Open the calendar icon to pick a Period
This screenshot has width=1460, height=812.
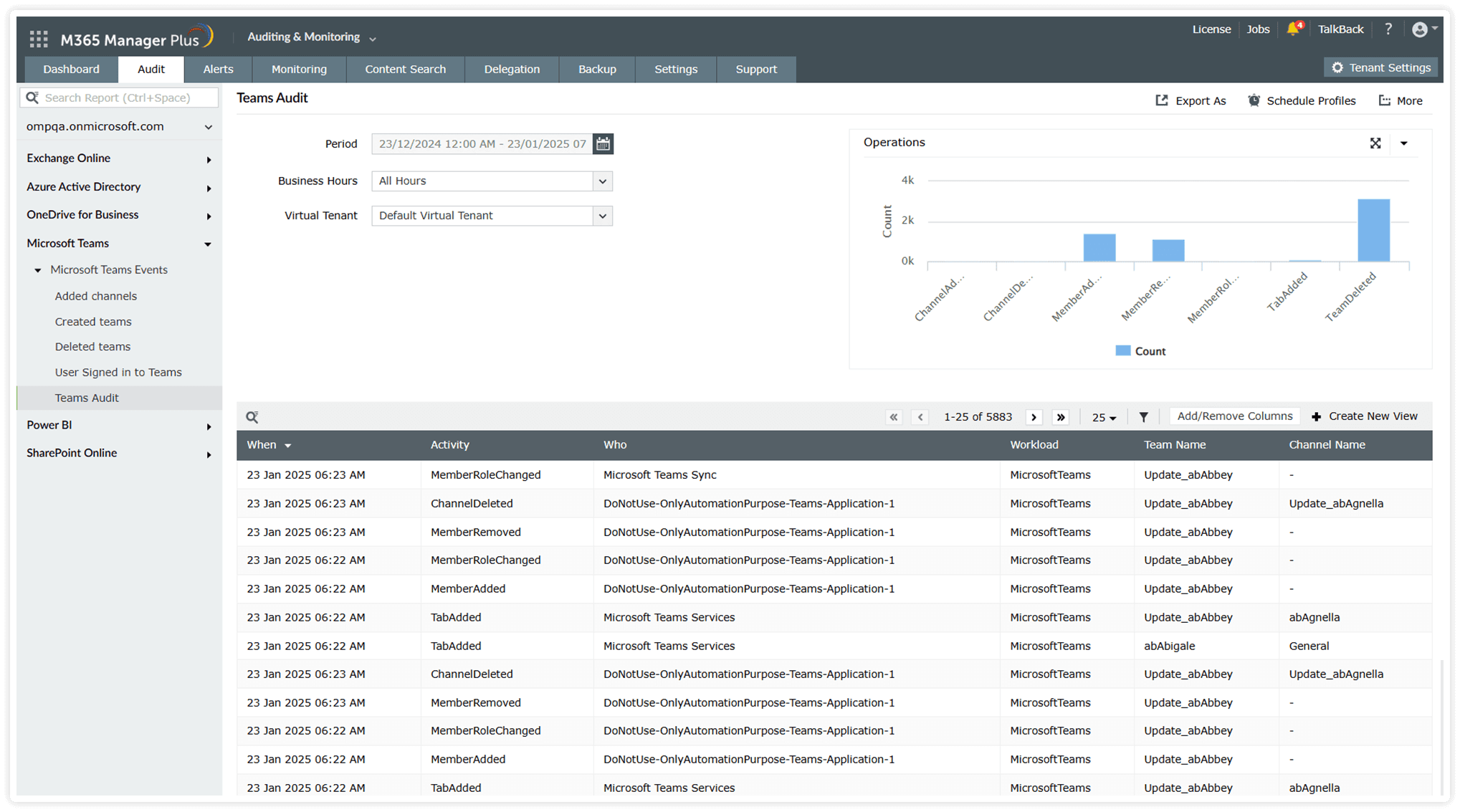[x=603, y=143]
